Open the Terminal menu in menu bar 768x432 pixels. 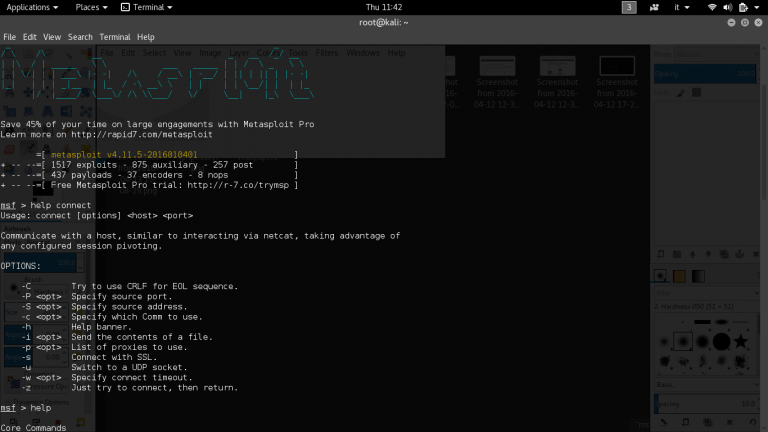(x=115, y=37)
